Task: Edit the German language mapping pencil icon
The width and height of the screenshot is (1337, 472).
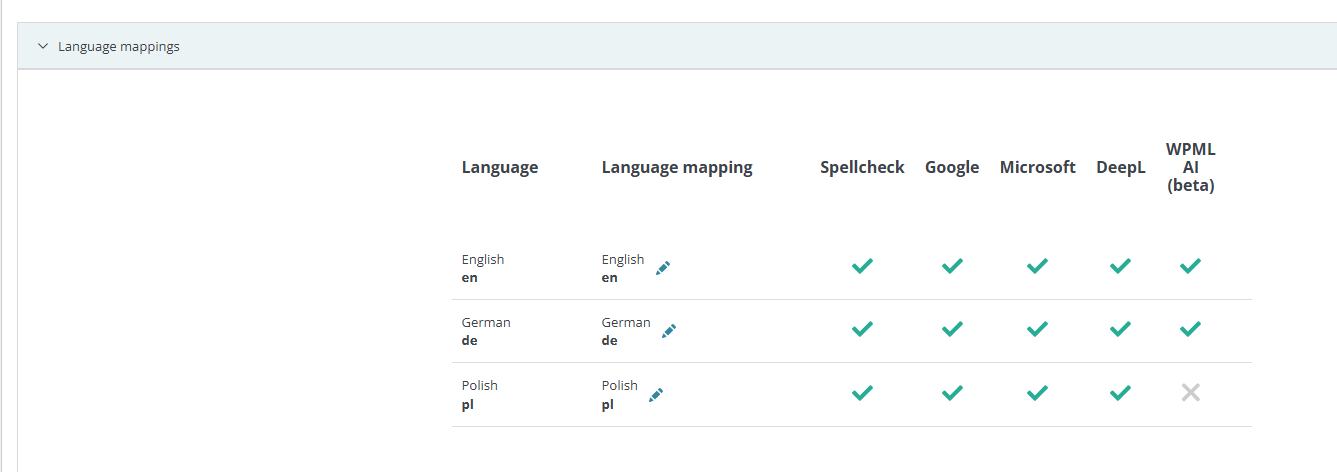Action: [x=668, y=331]
